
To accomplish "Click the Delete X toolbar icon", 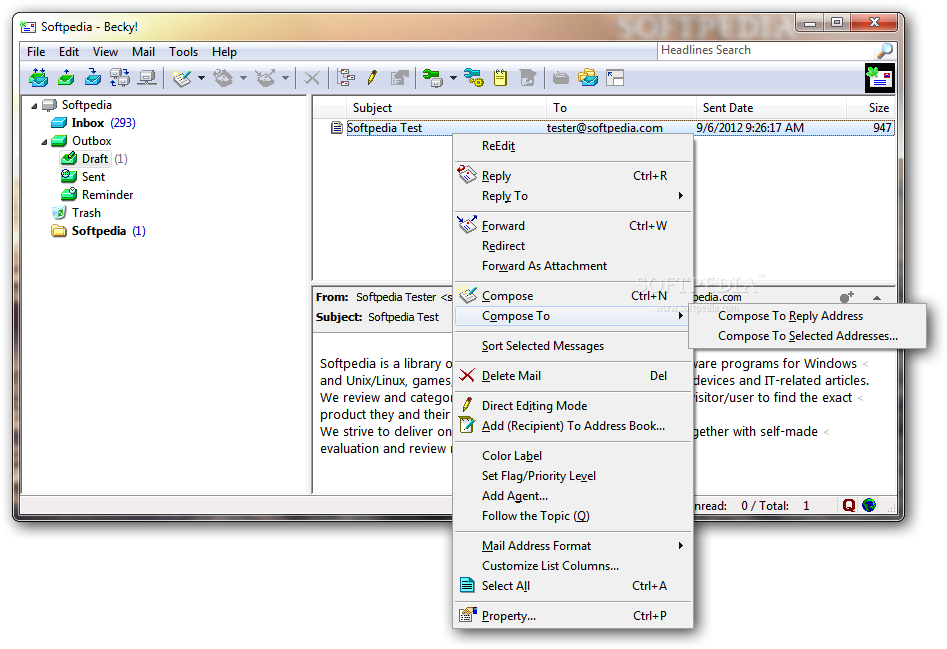I will tap(312, 78).
